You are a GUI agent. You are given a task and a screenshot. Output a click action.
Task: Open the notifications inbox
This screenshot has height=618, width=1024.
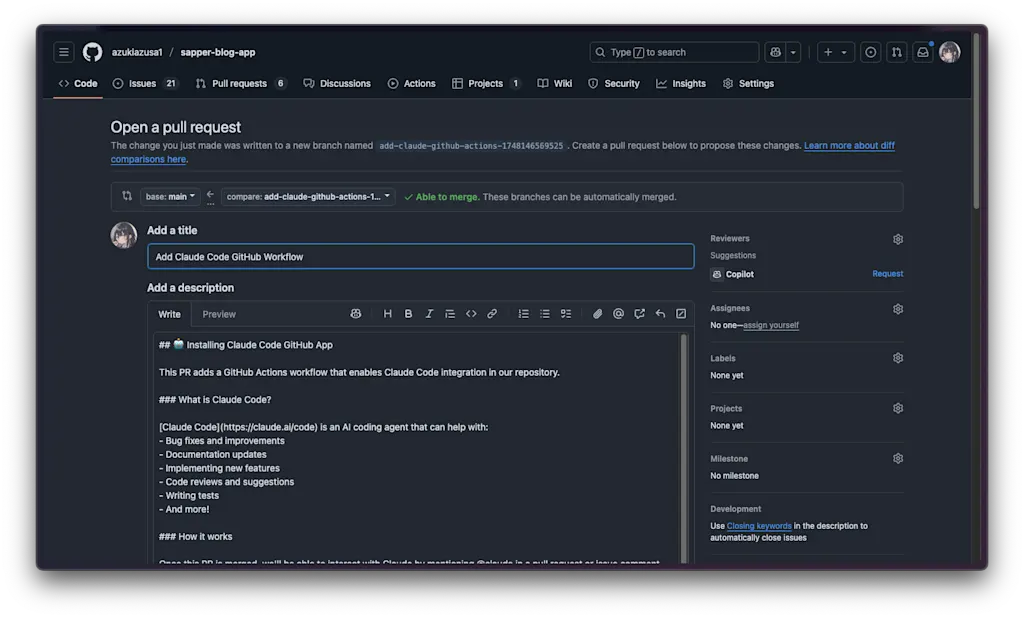click(923, 52)
